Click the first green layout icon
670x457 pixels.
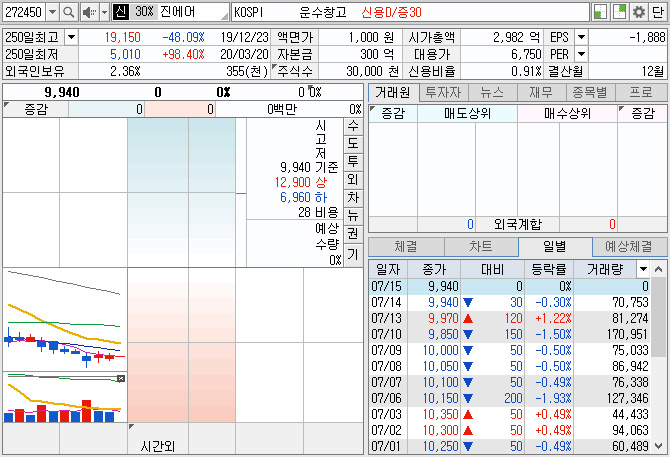600,12
